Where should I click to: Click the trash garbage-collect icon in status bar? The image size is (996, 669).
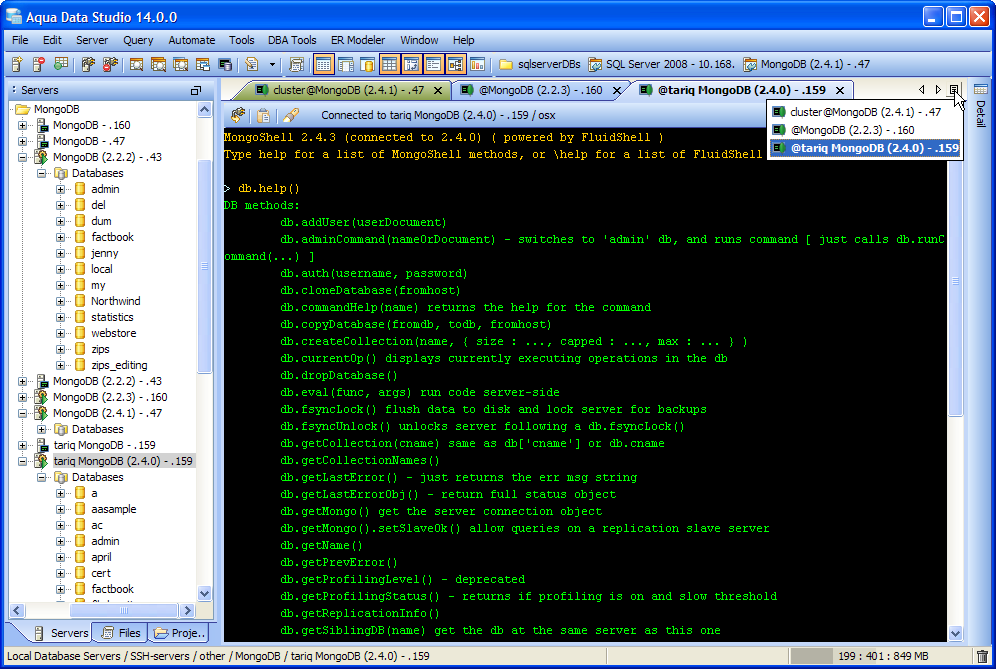(982, 656)
